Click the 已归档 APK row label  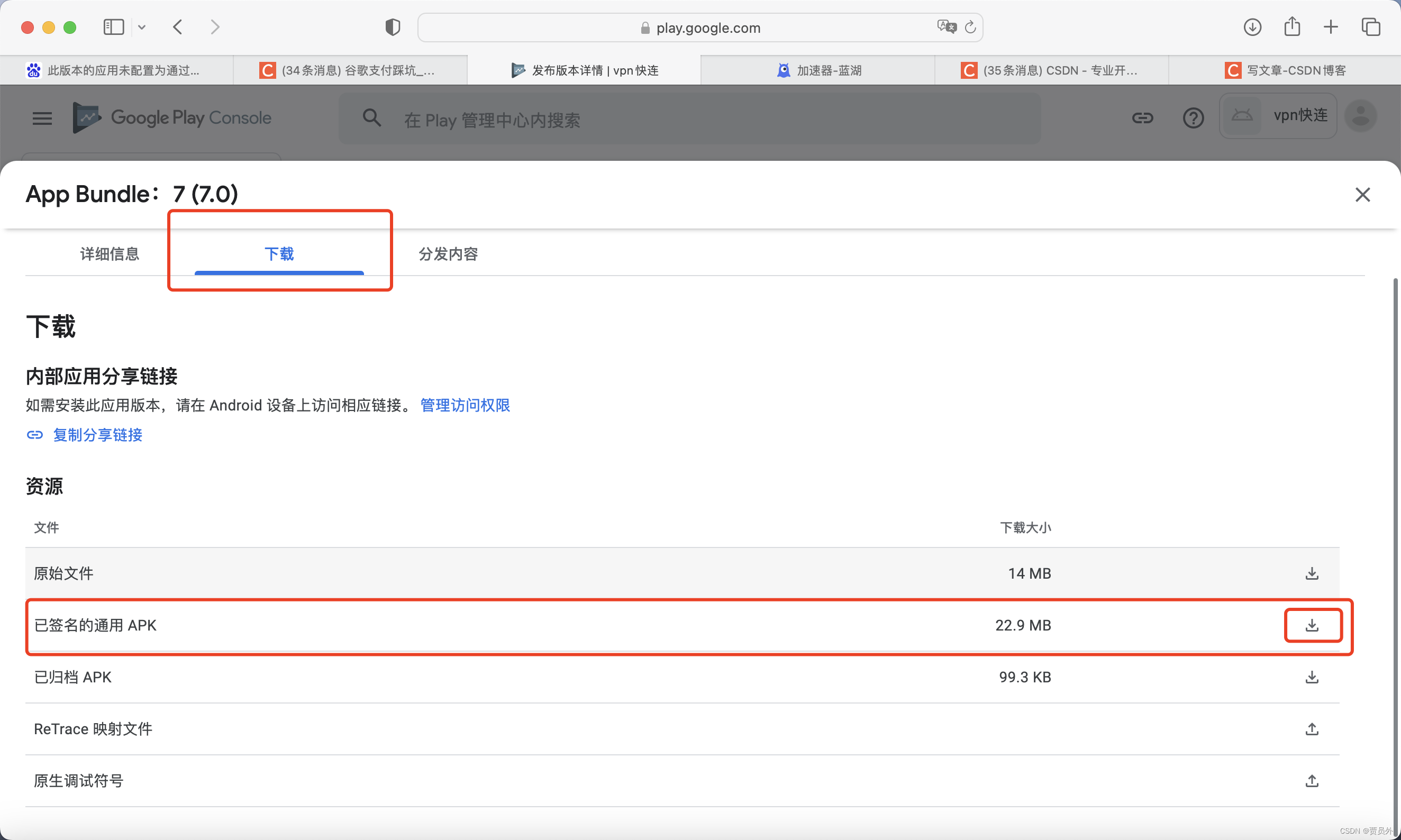pyautogui.click(x=72, y=678)
